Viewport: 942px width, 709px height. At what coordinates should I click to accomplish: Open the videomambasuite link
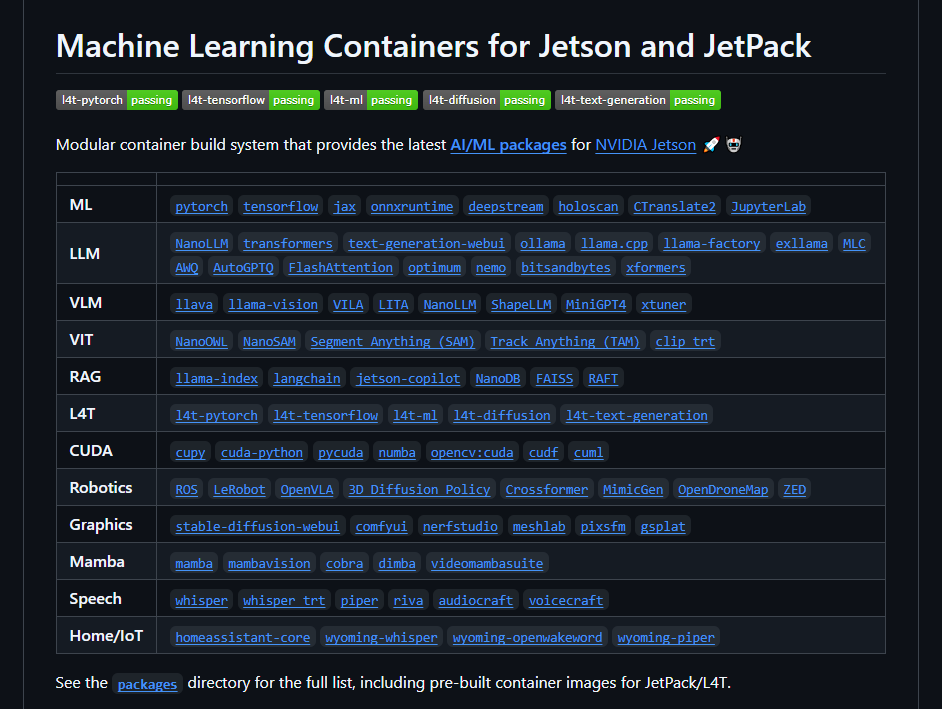(487, 564)
